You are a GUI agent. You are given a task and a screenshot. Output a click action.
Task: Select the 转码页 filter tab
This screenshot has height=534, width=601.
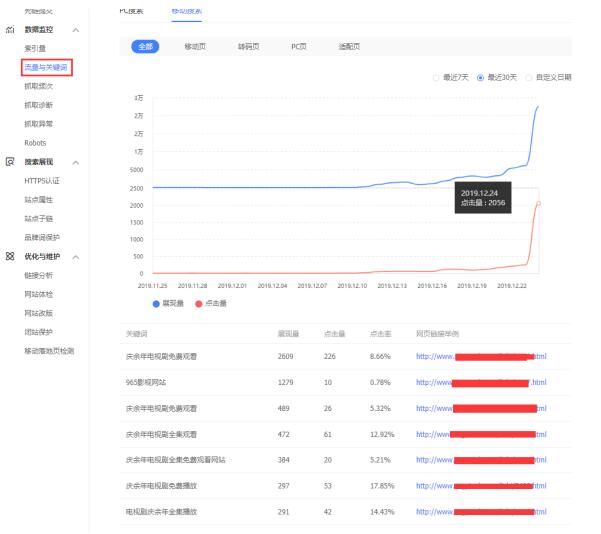pos(249,47)
